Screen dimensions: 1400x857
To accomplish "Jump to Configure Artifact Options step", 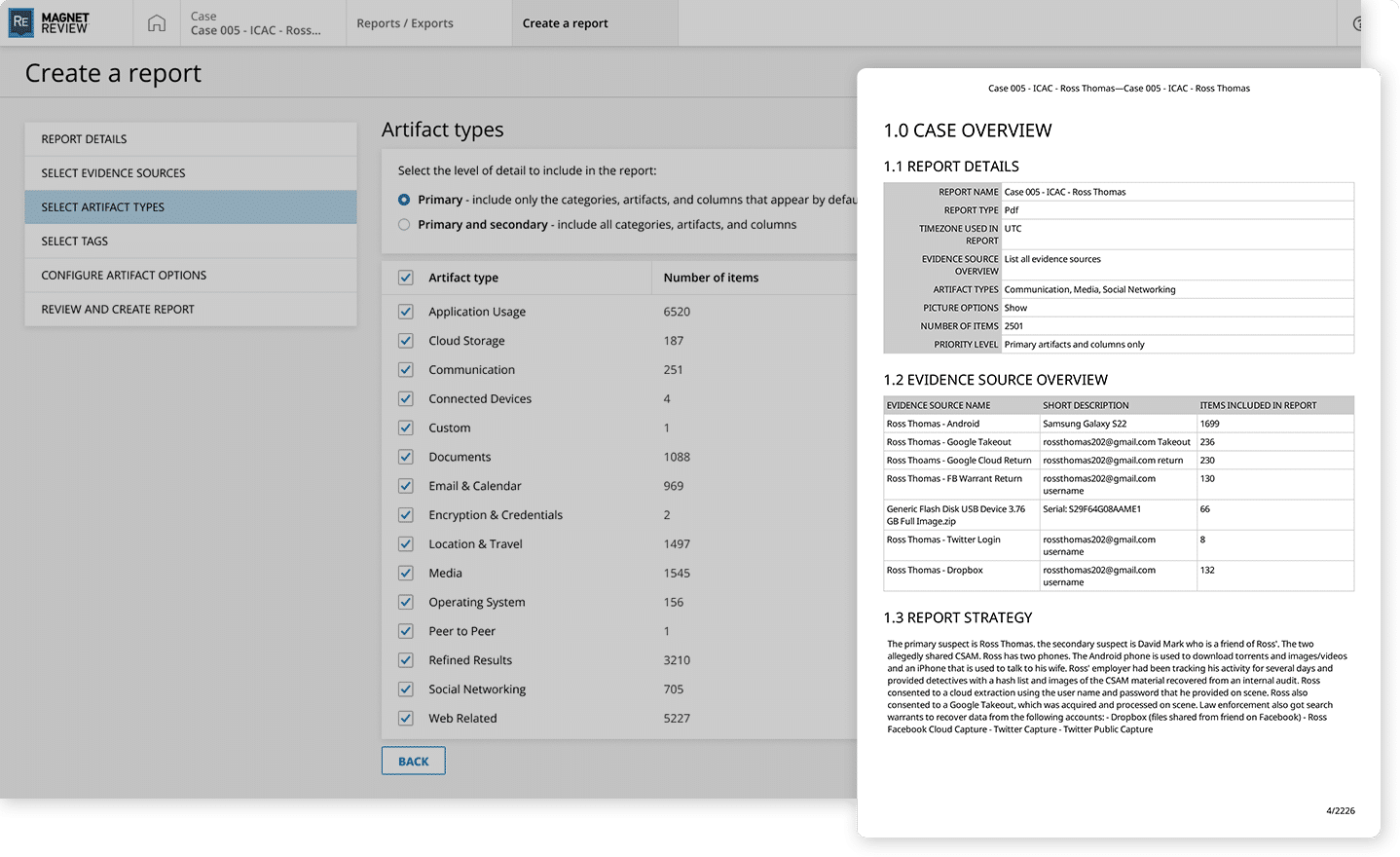I will click(x=191, y=276).
